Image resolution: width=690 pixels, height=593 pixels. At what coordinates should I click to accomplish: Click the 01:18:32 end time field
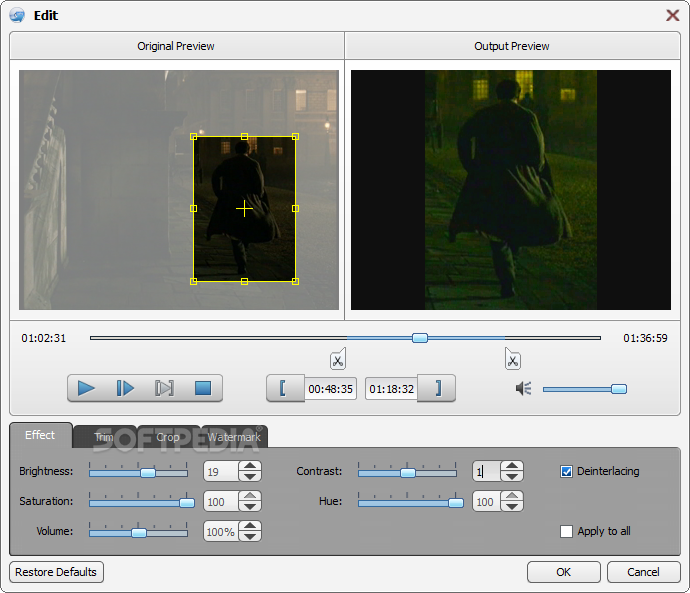[391, 389]
